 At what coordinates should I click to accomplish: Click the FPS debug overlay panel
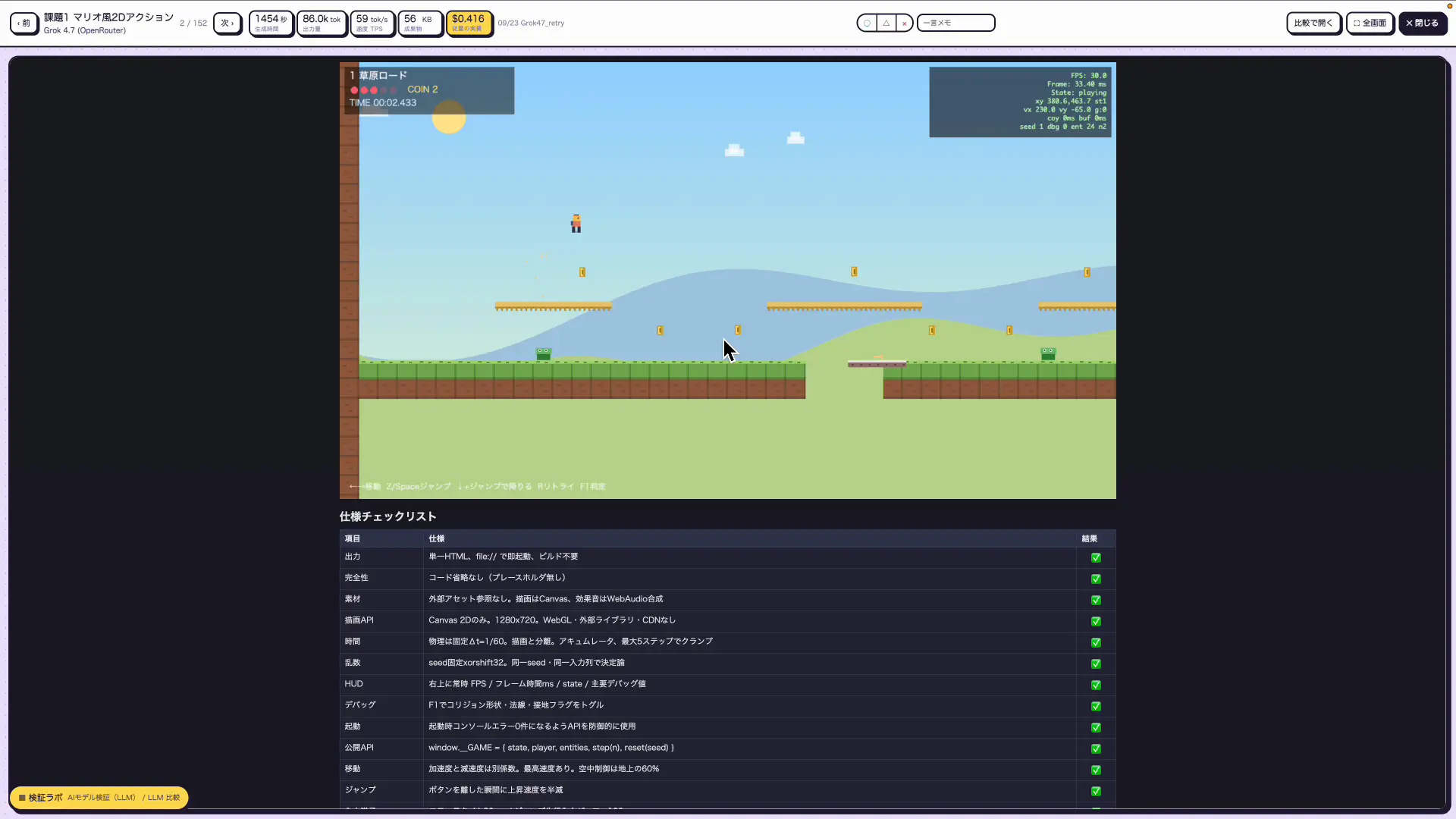point(1020,102)
